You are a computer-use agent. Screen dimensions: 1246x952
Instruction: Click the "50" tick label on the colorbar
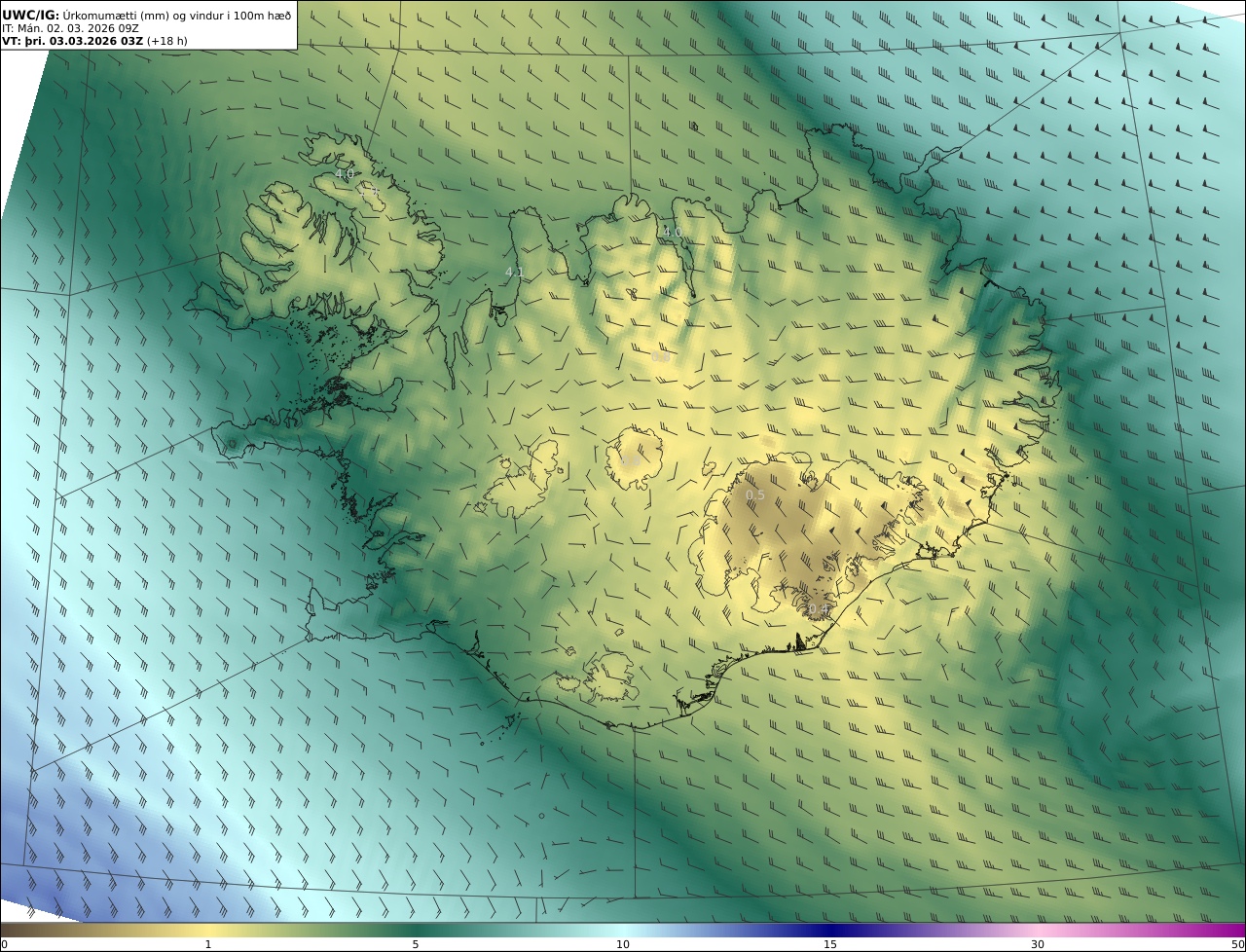[x=1238, y=944]
